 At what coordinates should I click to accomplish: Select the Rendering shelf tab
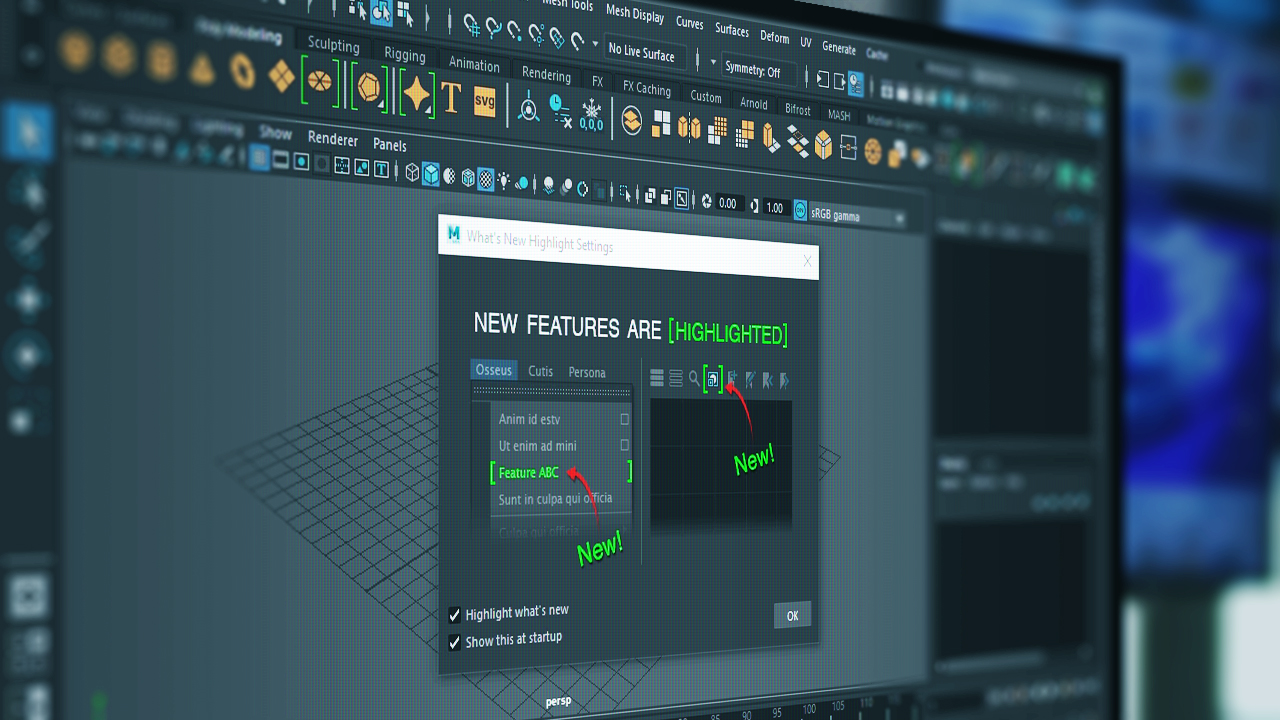pyautogui.click(x=546, y=74)
